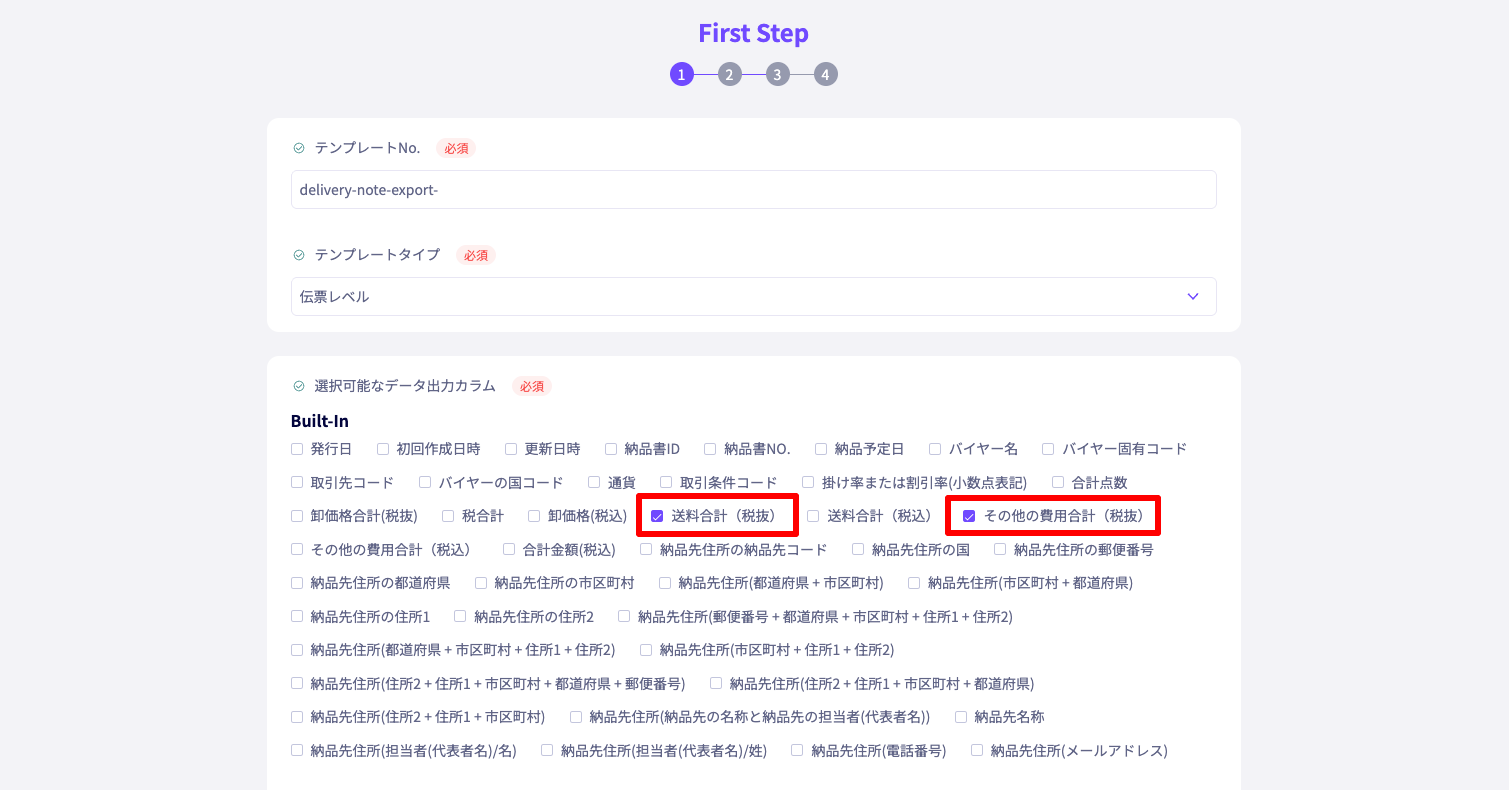Click the dropdown chevron arrow for 伝票レベル

pyautogui.click(x=1192, y=297)
